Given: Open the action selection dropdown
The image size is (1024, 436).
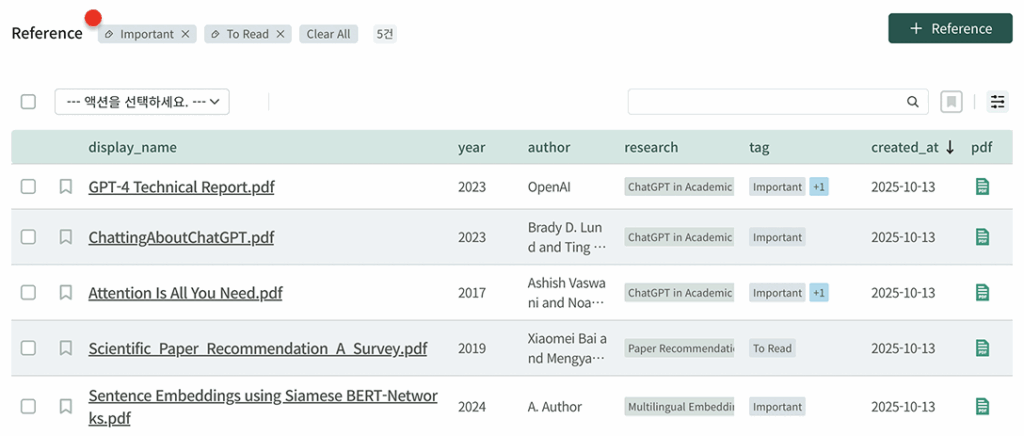Looking at the screenshot, I should tap(142, 102).
